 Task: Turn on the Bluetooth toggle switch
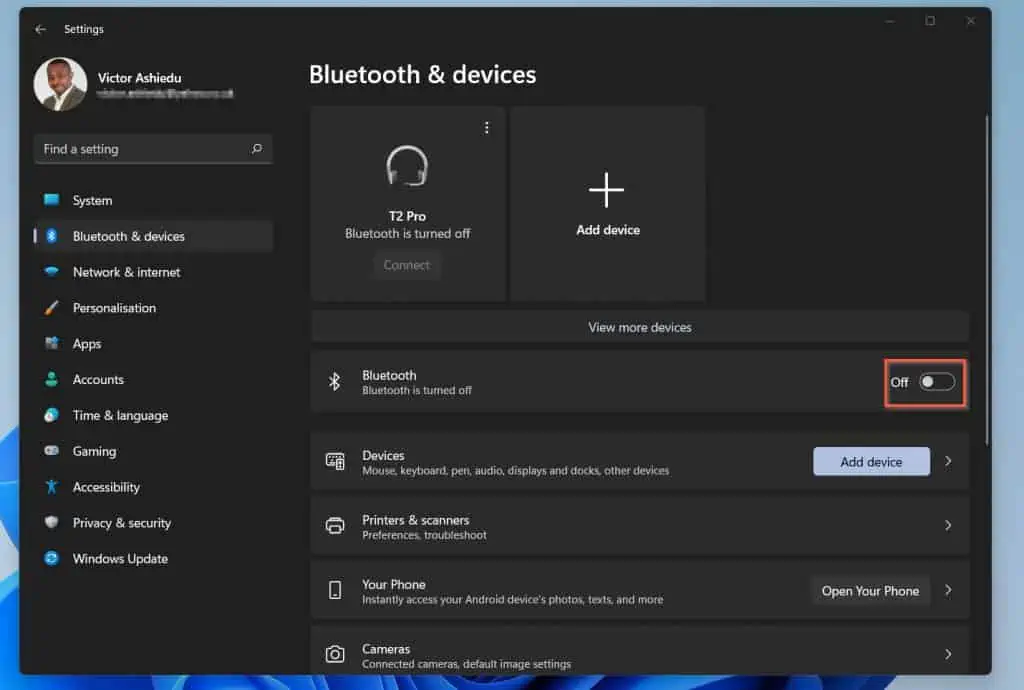tap(937, 382)
